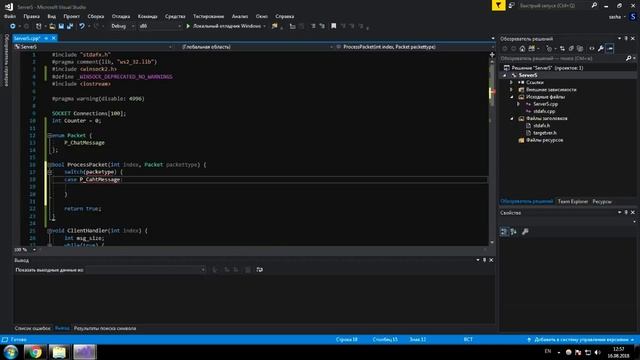Viewport: 640px width, 360px height.
Task: Click the Property Pages wrench in Properties
Action: pyautogui.click(x=525, y=232)
